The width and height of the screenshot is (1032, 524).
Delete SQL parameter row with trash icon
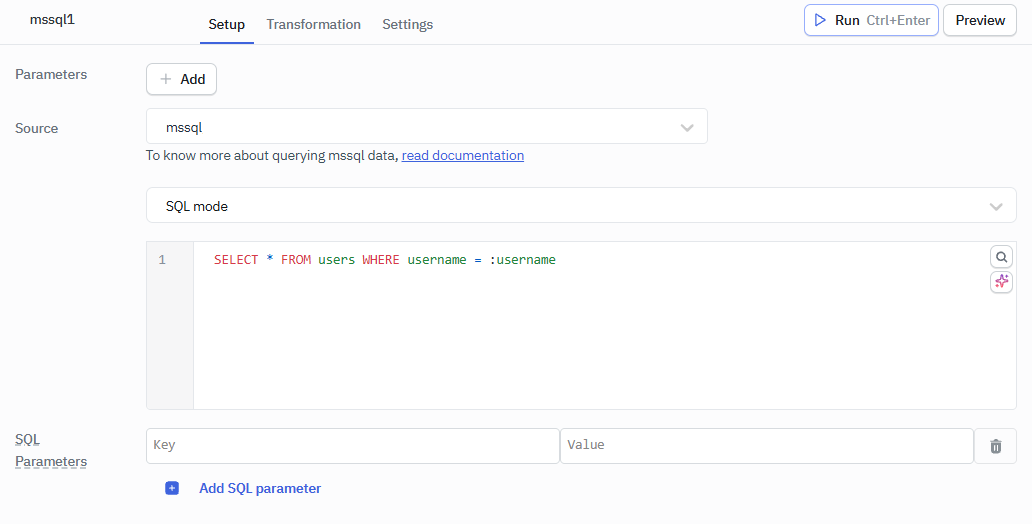[995, 446]
